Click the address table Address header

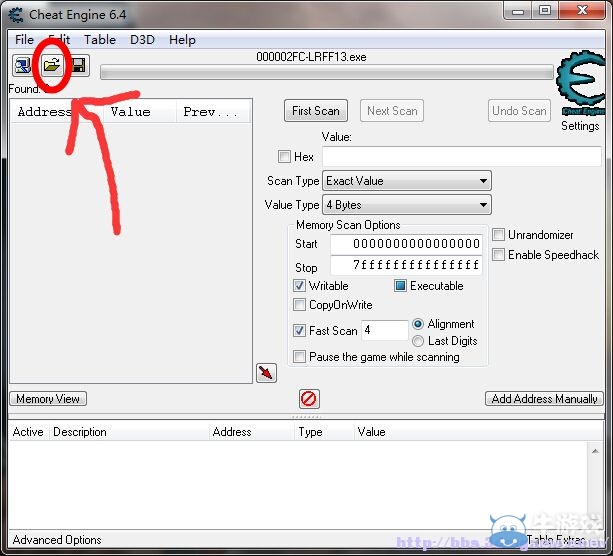pyautogui.click(x=252, y=432)
